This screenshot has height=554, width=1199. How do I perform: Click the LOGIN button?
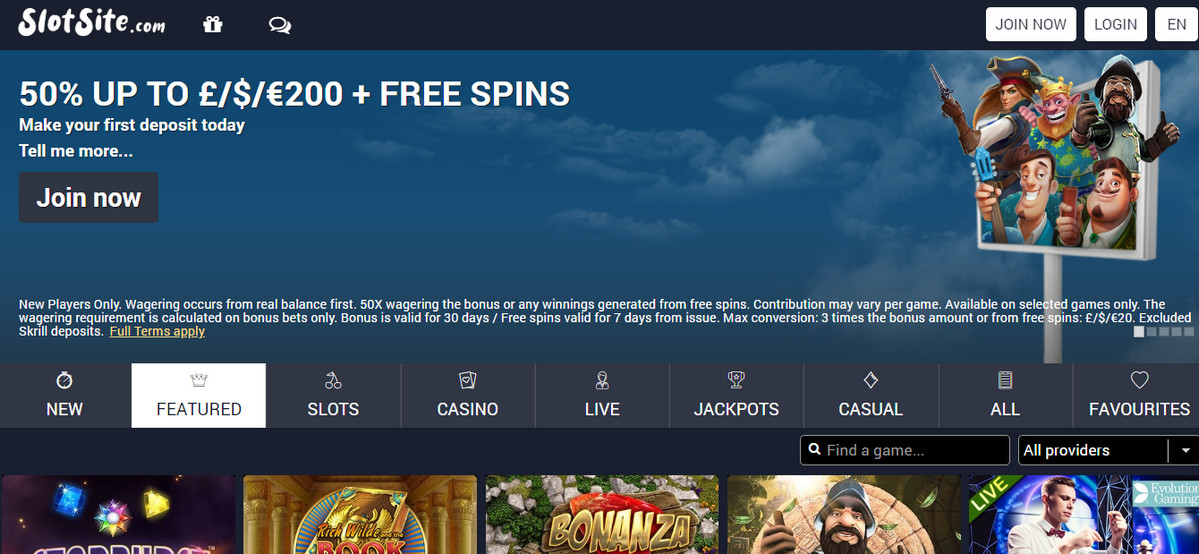[1116, 24]
